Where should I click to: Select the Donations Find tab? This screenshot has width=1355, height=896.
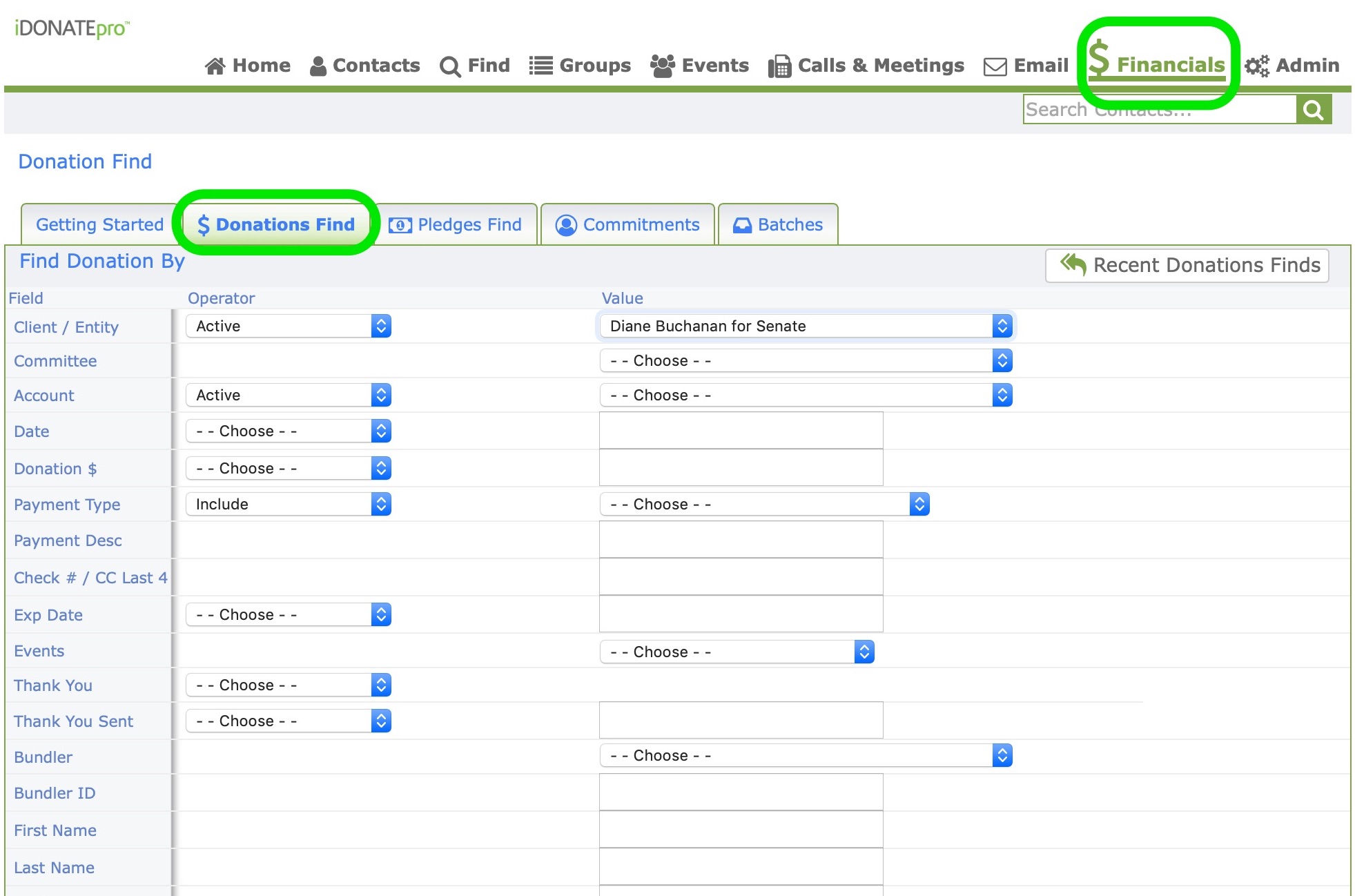click(276, 225)
